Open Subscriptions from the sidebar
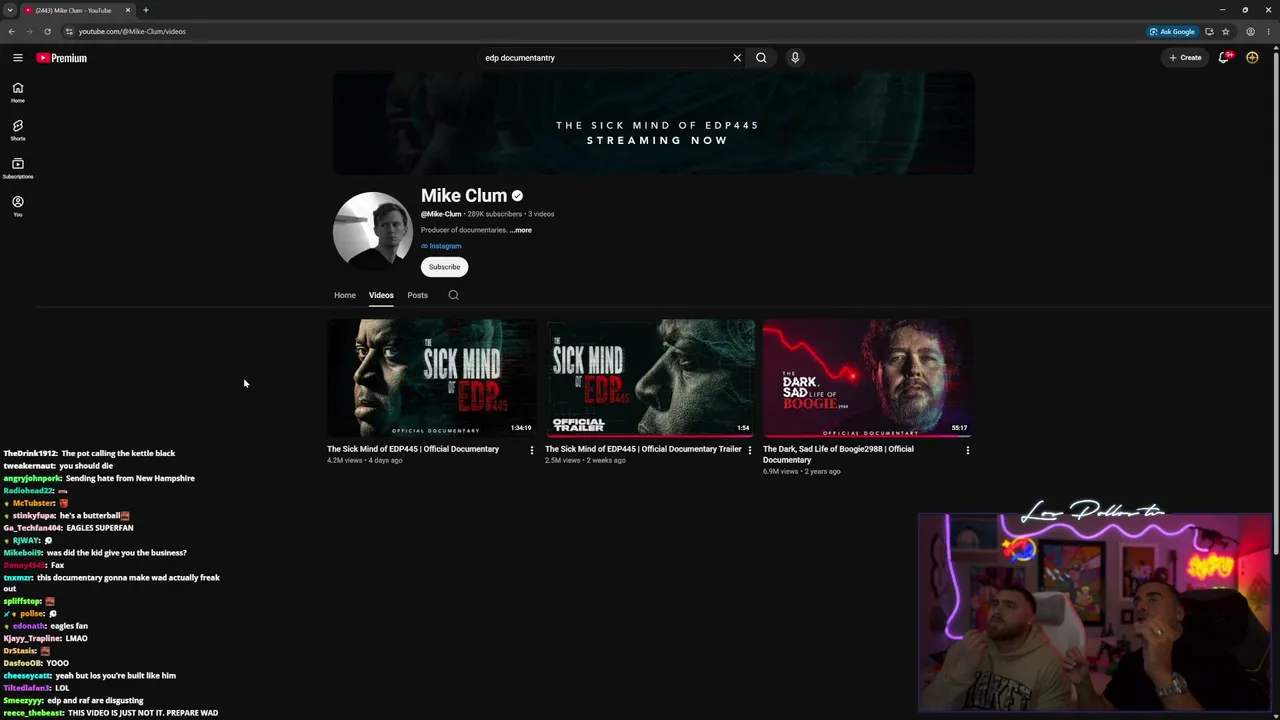Screen dimensions: 1280x720 pyautogui.click(x=18, y=168)
